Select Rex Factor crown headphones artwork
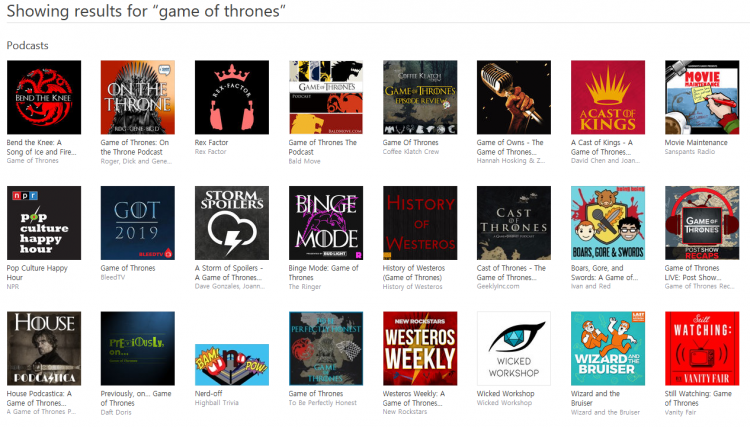The image size is (750, 427). click(x=232, y=97)
